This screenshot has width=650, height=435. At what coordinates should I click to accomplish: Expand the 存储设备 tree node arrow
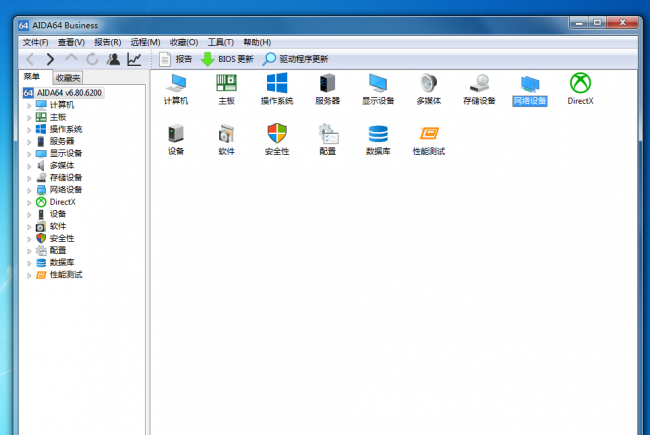[x=29, y=178]
